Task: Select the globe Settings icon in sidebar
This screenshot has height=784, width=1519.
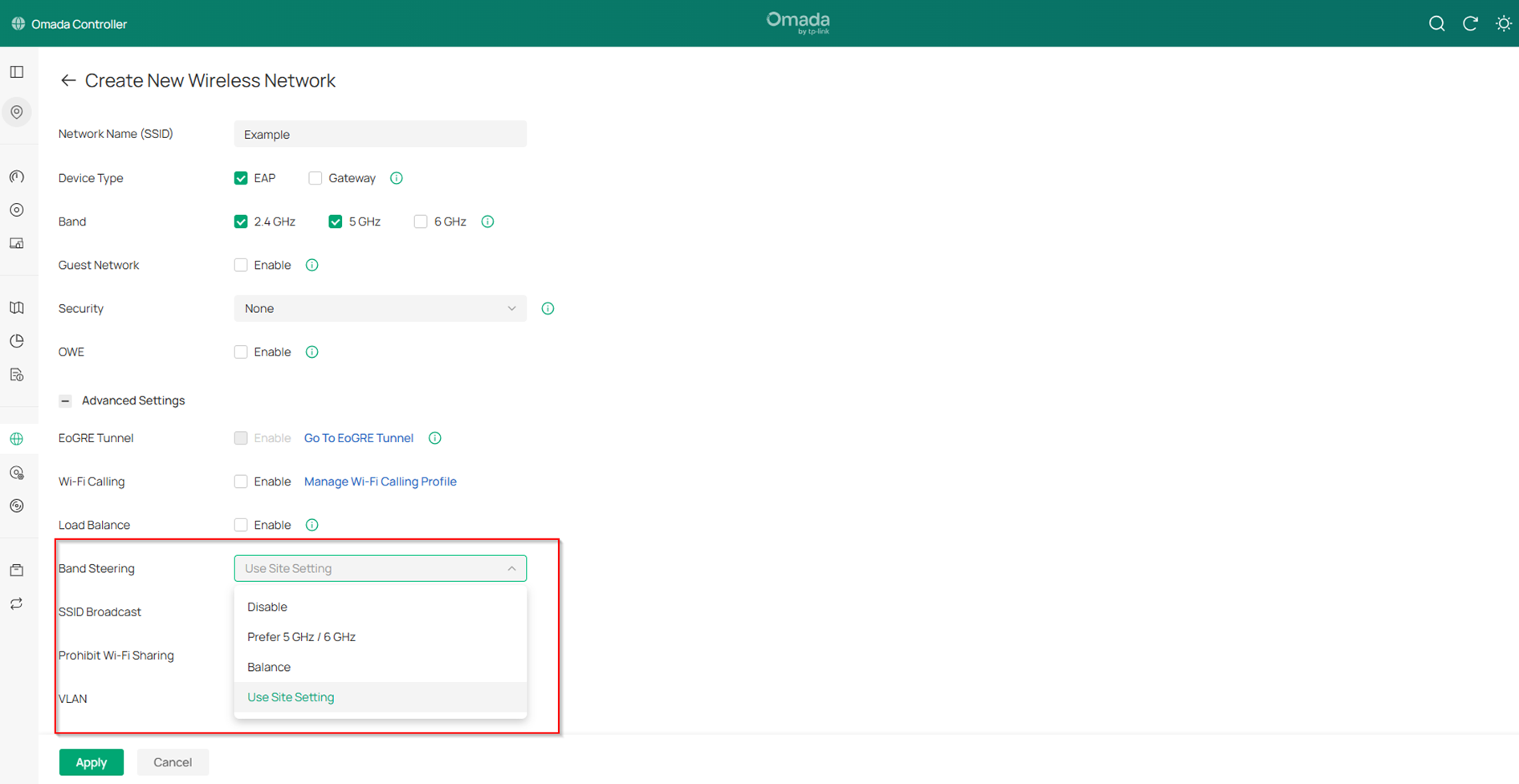Action: [17, 438]
